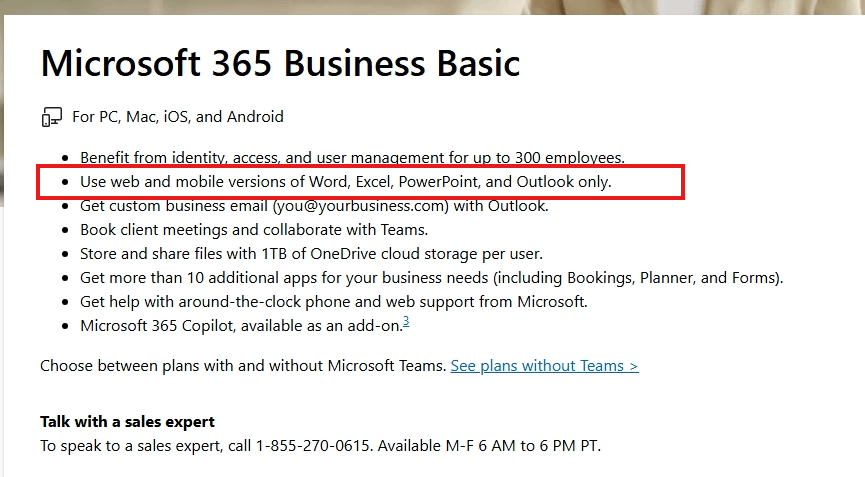Open See plans without Teams link
The image size is (865, 477).
(x=544, y=366)
